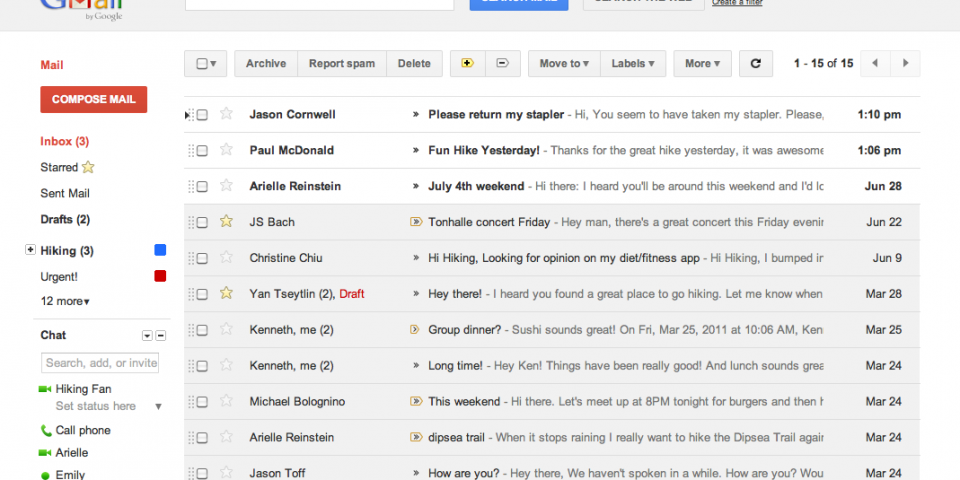Mark as not important using the minus marker icon
This screenshot has width=960, height=480.
point(502,64)
